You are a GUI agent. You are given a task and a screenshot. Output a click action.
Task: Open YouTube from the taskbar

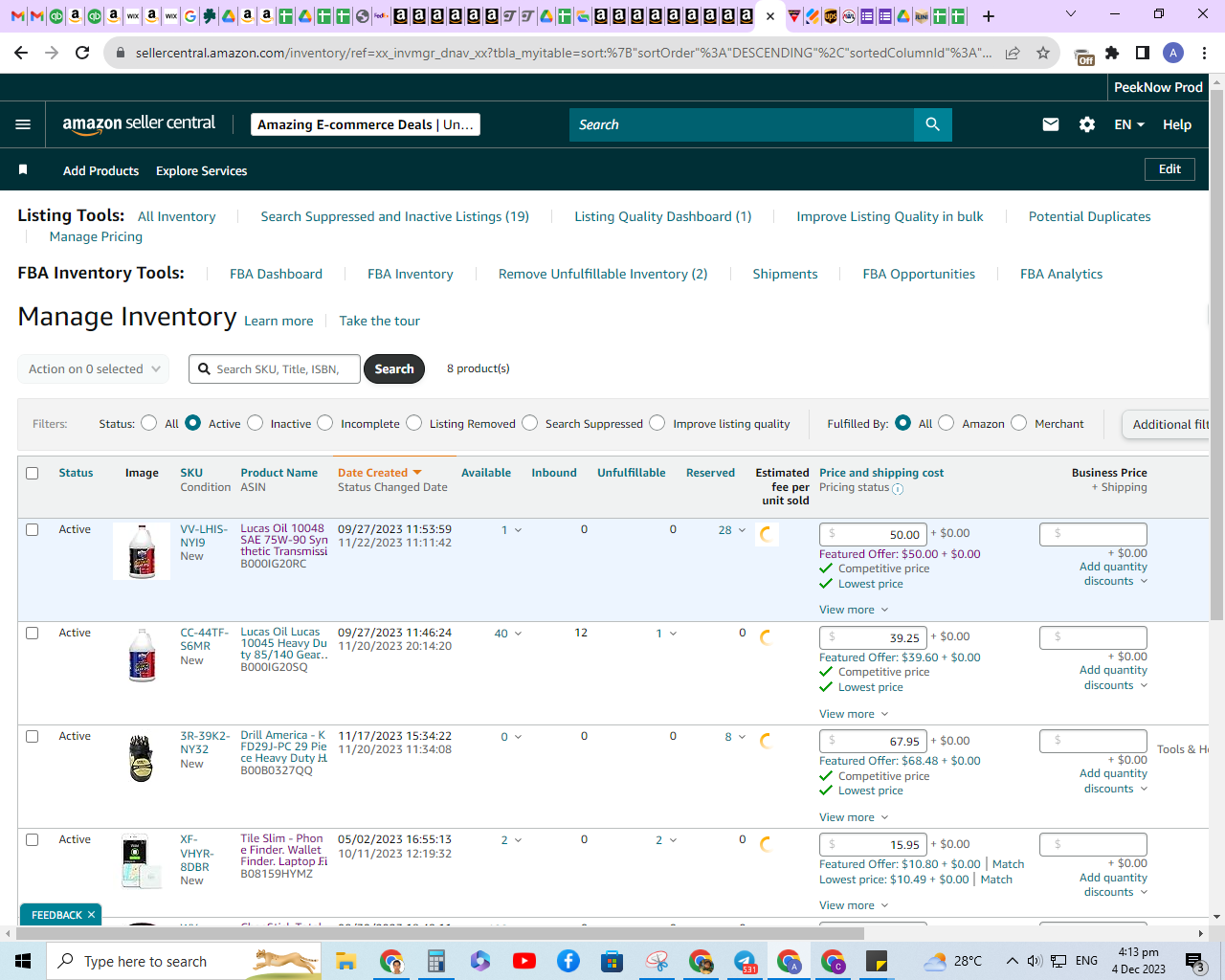tap(523, 961)
